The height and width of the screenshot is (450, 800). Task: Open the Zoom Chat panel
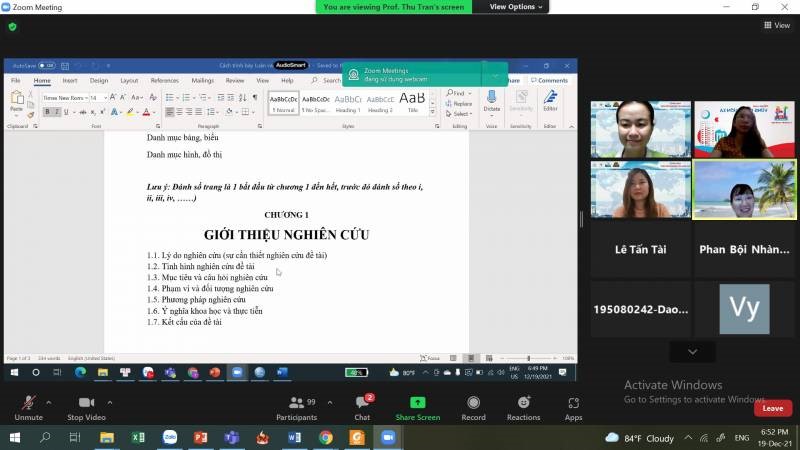[362, 406]
